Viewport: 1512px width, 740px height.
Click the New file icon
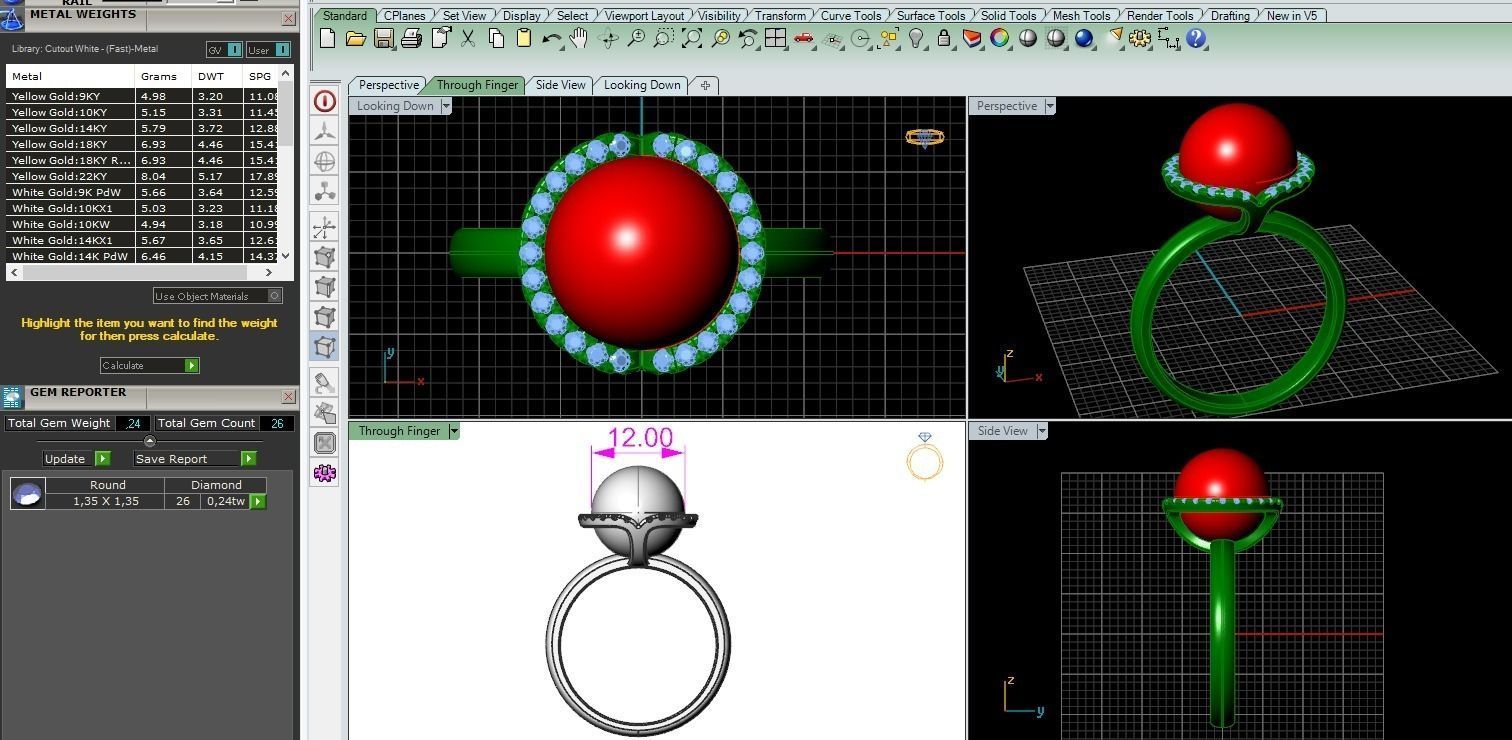[327, 39]
